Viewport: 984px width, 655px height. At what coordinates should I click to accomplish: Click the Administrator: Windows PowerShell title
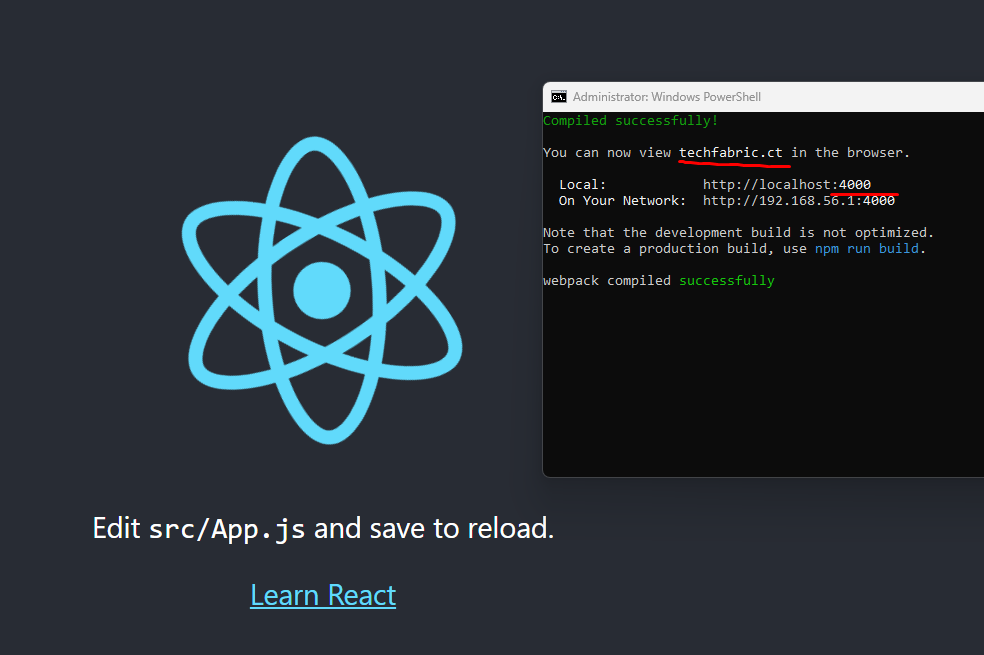[x=666, y=97]
